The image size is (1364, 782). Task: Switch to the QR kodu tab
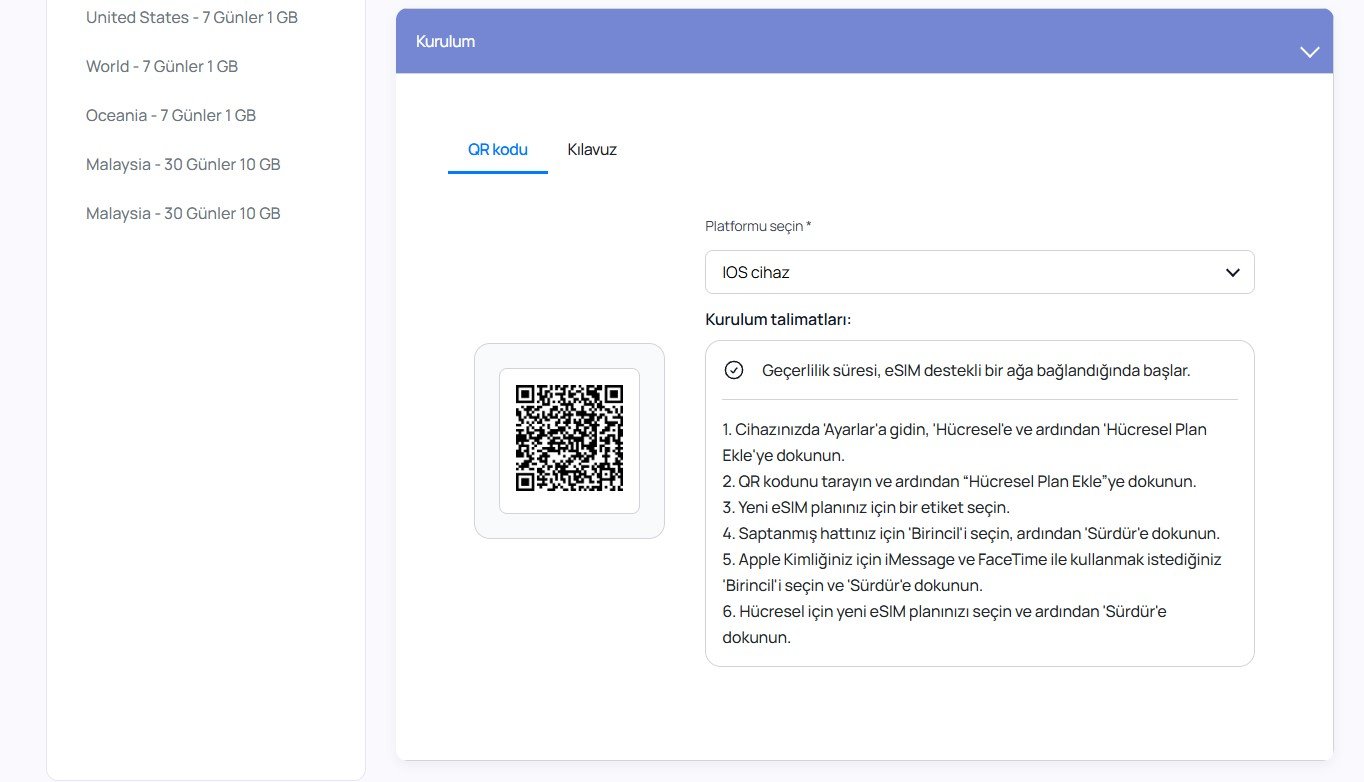(498, 149)
